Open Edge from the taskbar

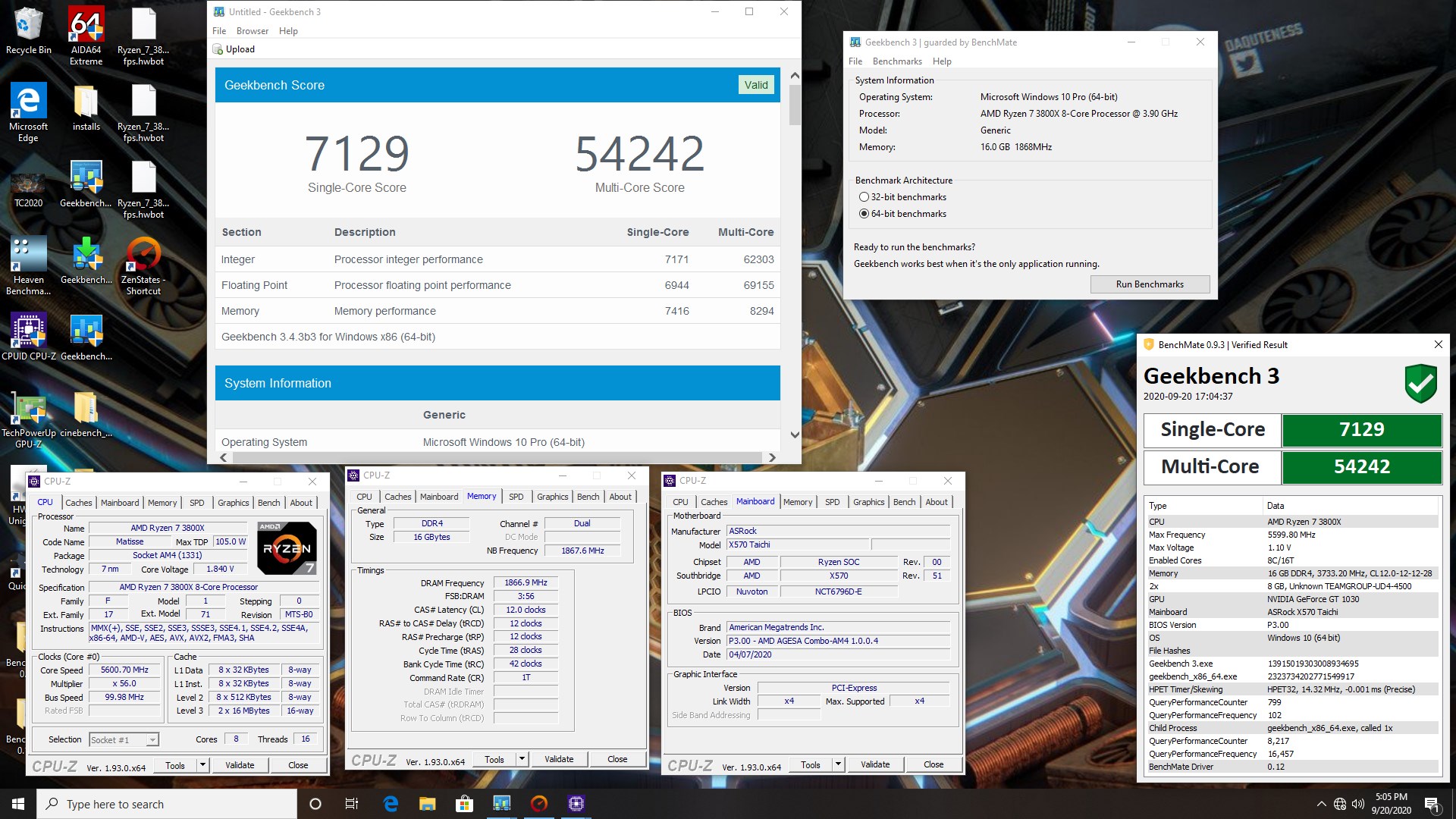391,804
